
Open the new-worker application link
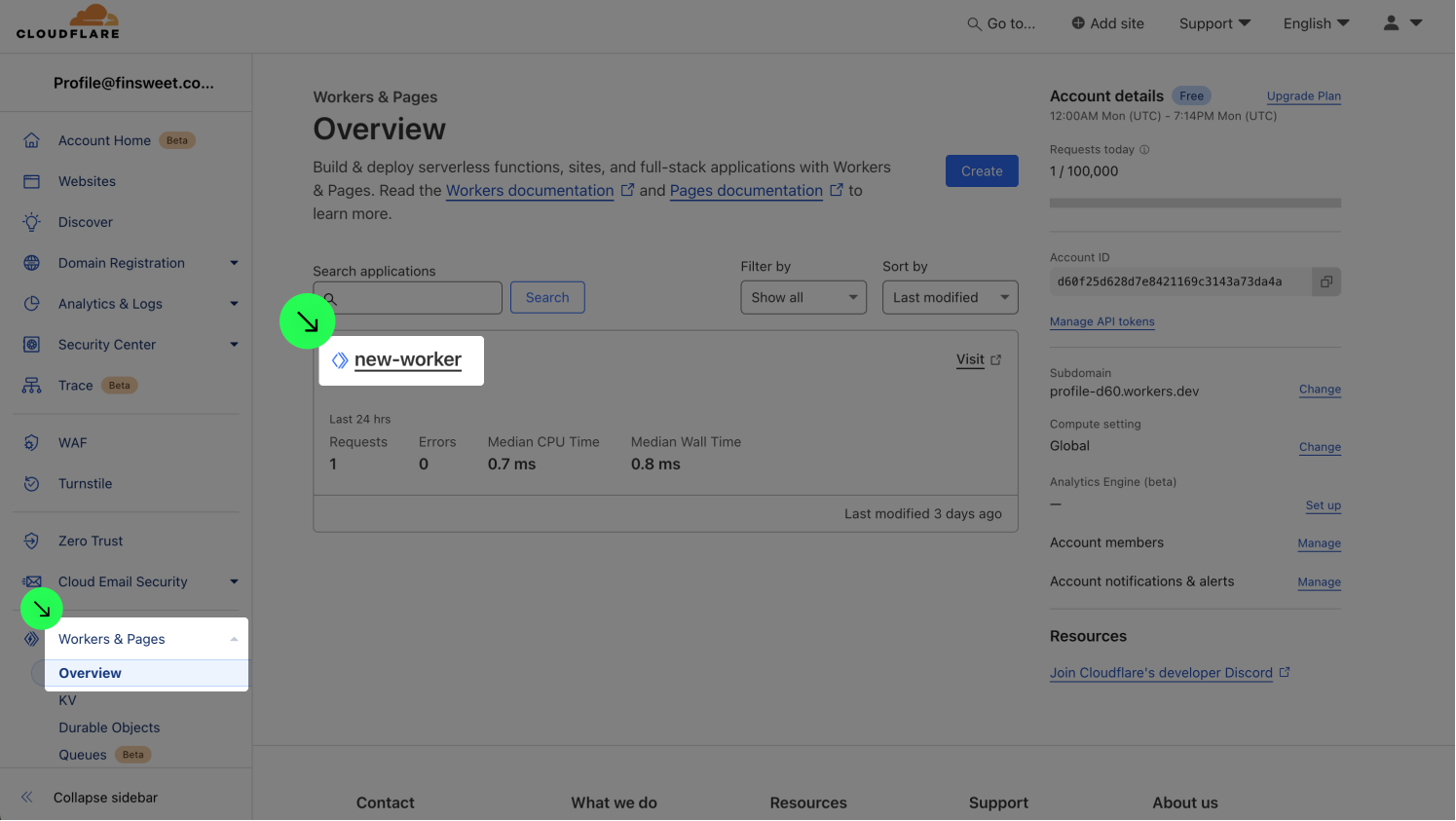point(408,359)
